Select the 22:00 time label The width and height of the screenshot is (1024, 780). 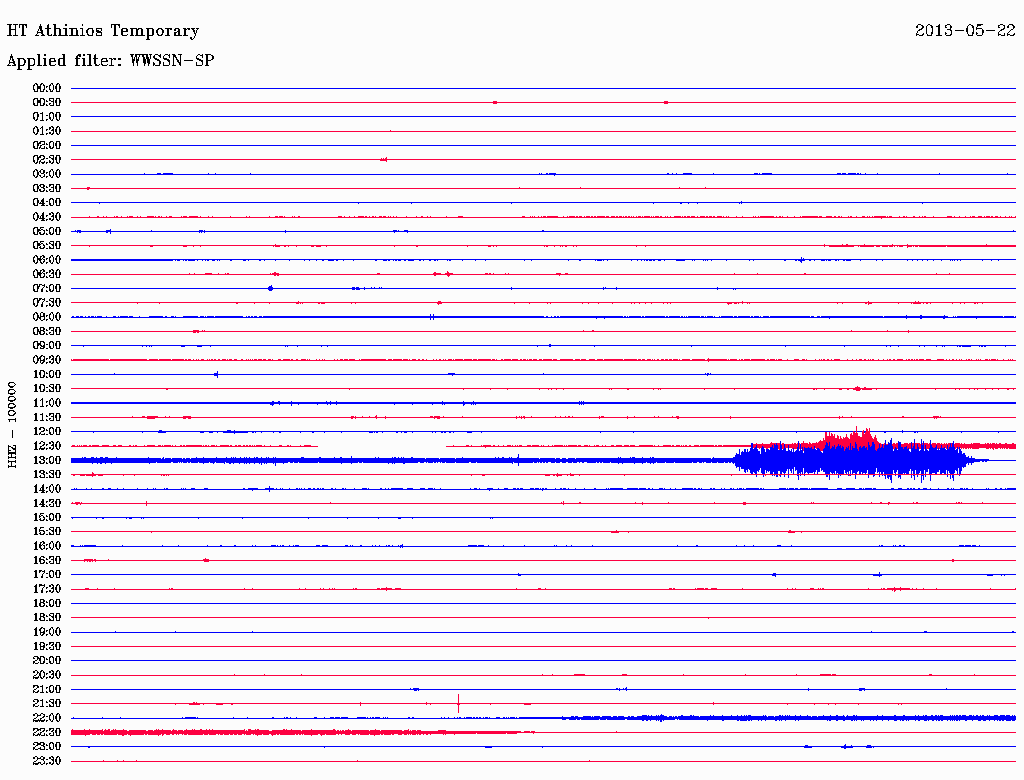[x=47, y=718]
